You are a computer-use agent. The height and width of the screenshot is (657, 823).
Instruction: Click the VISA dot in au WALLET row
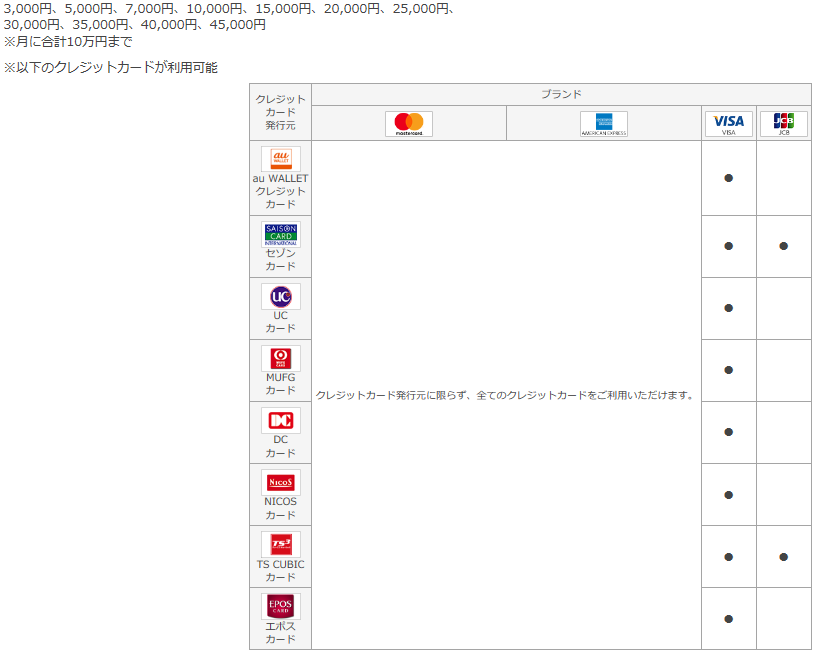(x=729, y=178)
